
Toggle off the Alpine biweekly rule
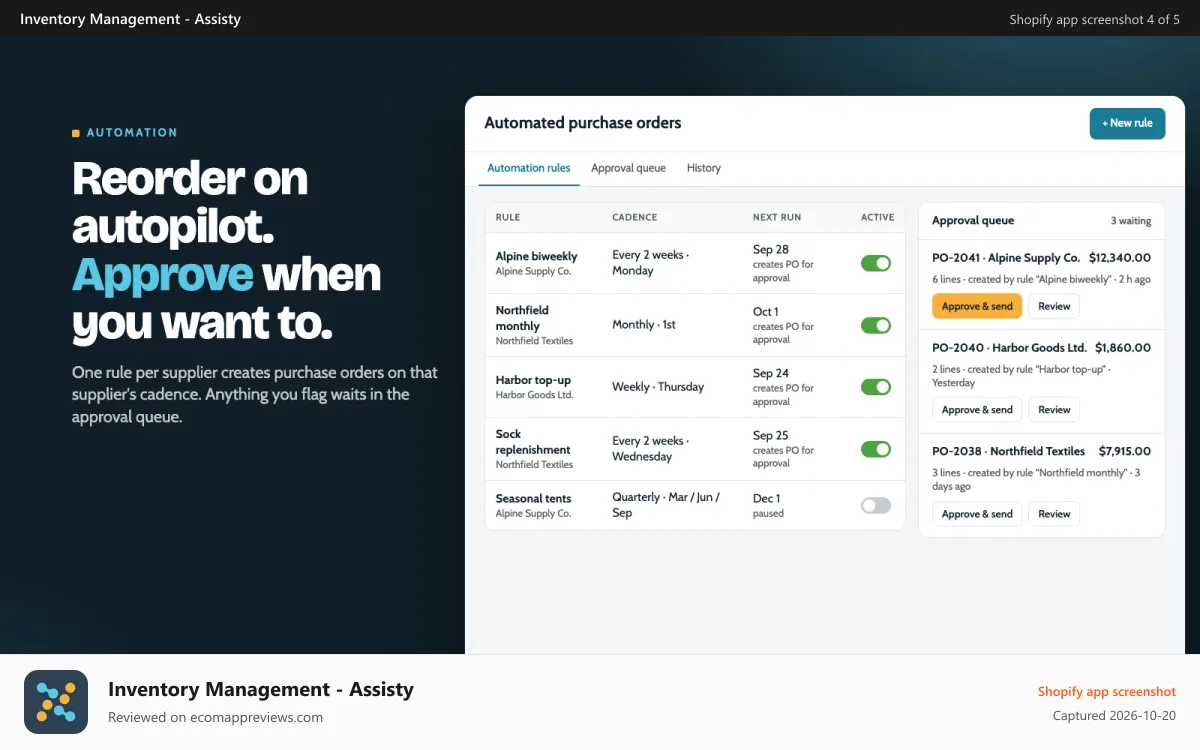(876, 263)
